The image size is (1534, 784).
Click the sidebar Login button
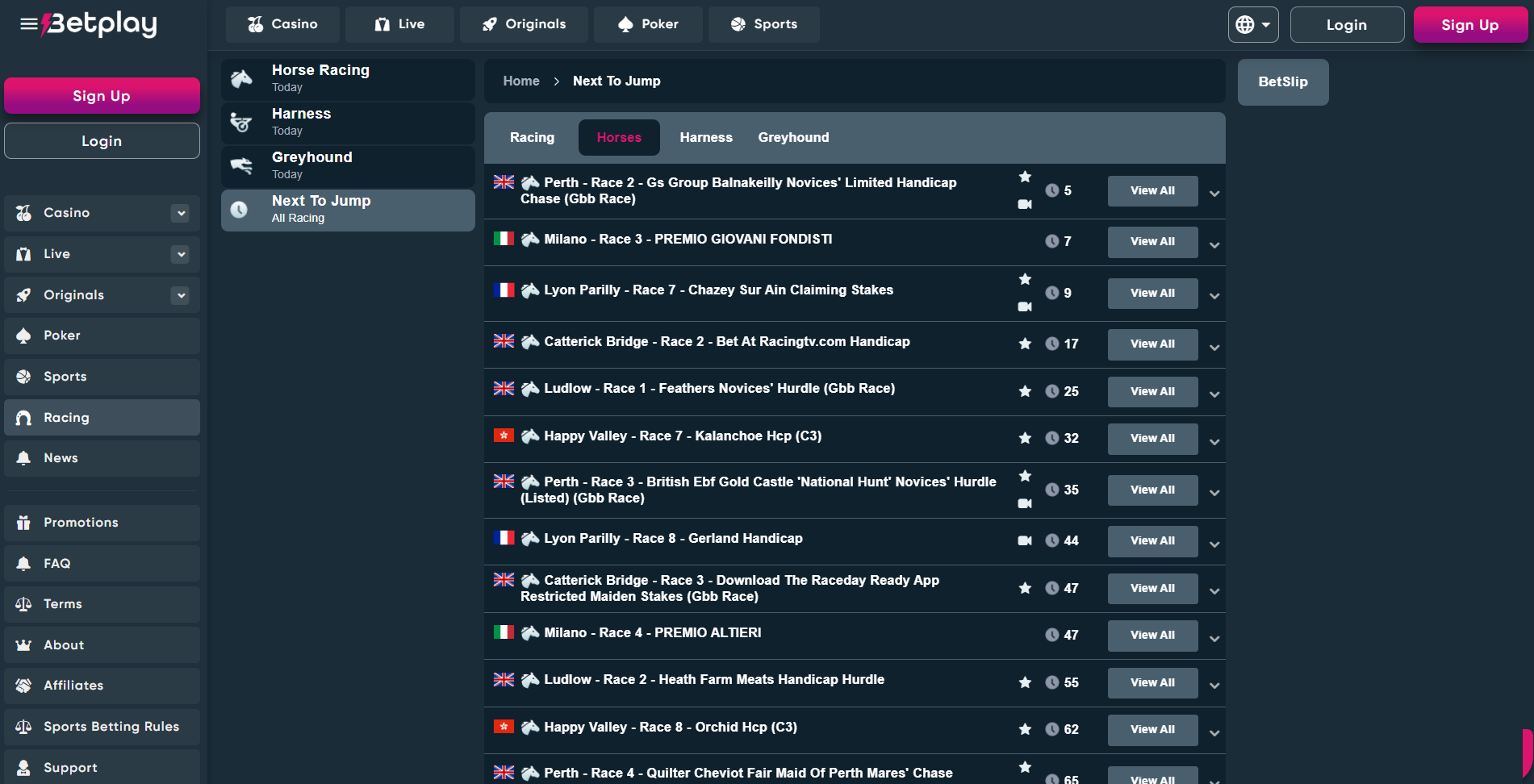coord(102,141)
